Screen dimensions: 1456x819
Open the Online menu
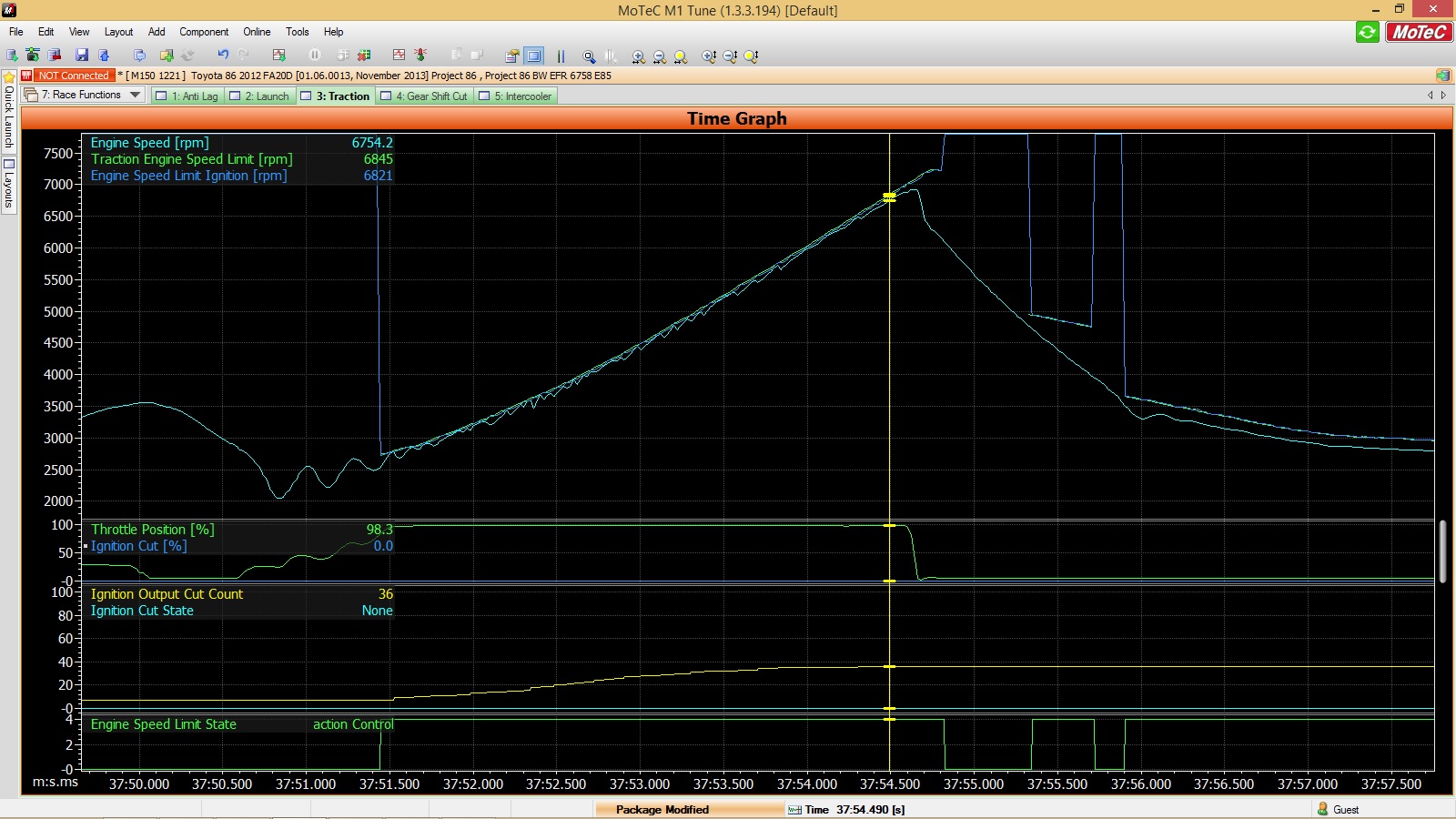point(257,32)
